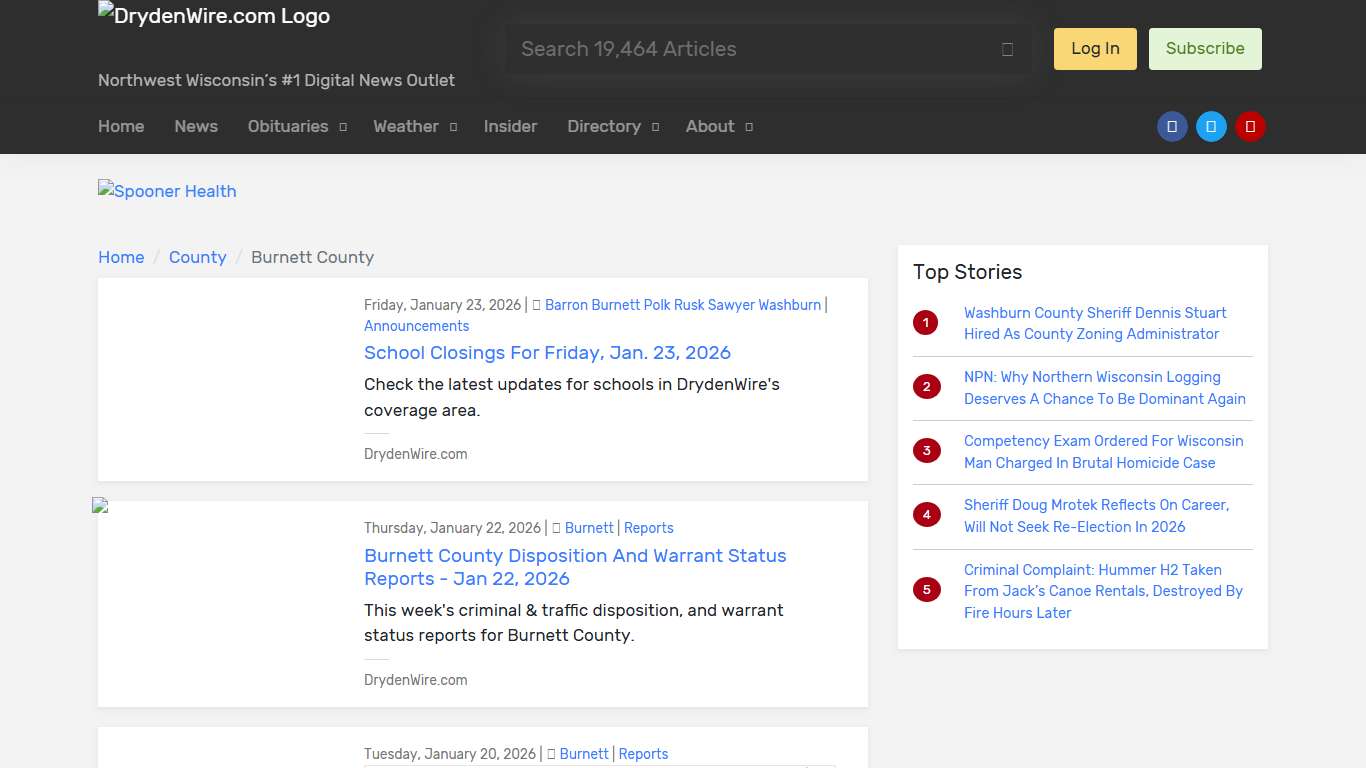Open the Spooner Health banner image
The width and height of the screenshot is (1366, 768).
168,191
